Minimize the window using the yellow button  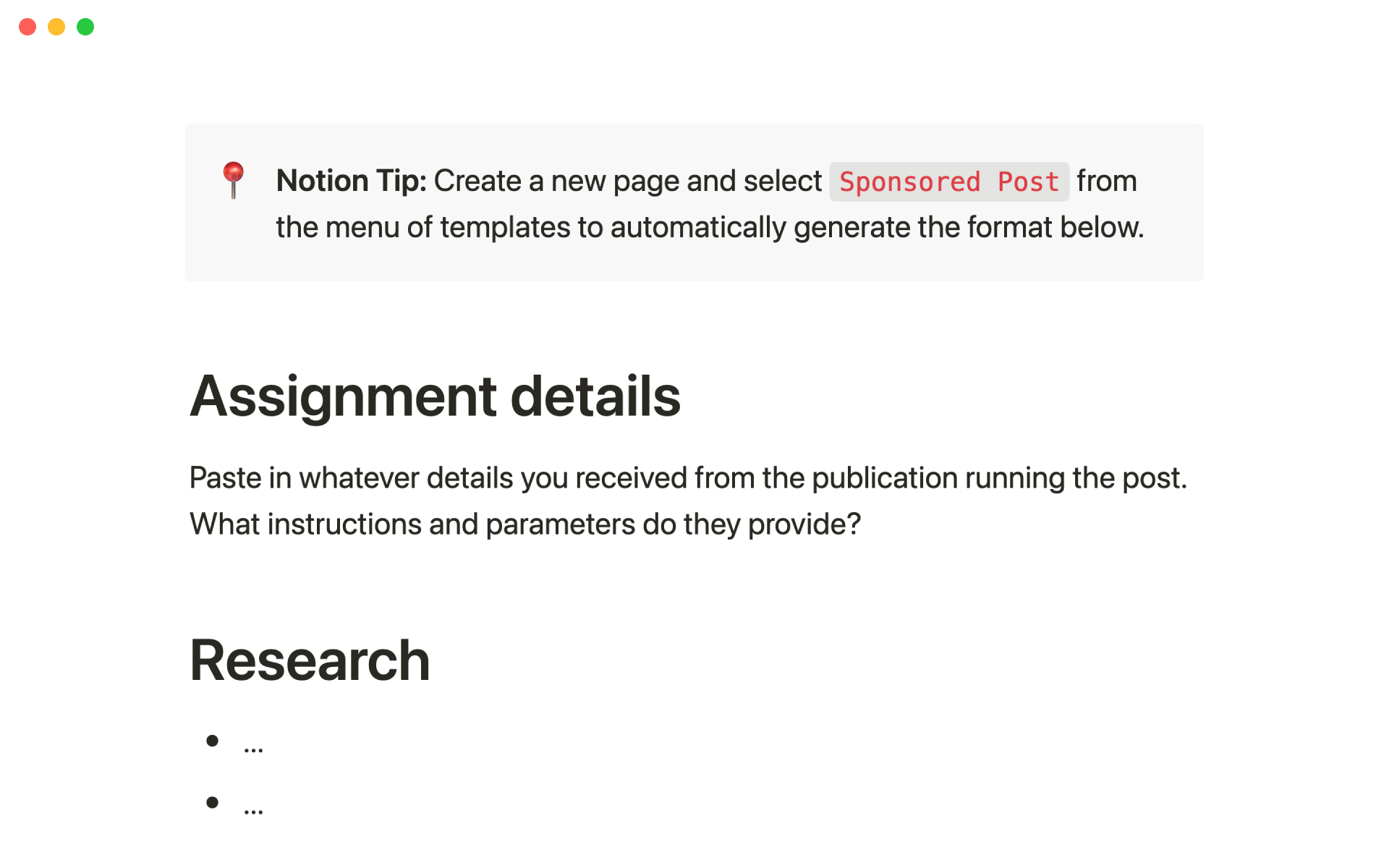pos(56,27)
